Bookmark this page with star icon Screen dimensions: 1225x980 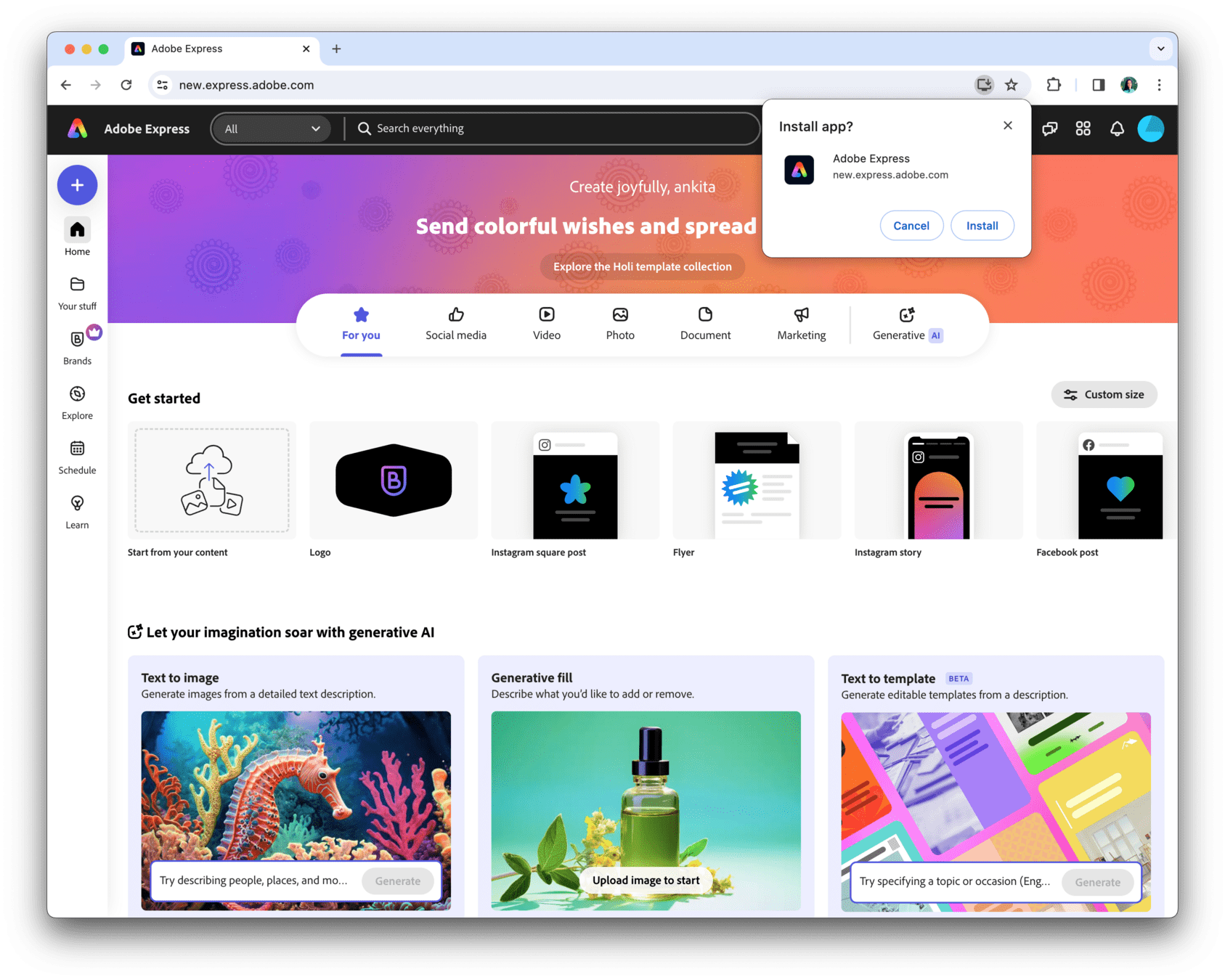[x=1012, y=85]
